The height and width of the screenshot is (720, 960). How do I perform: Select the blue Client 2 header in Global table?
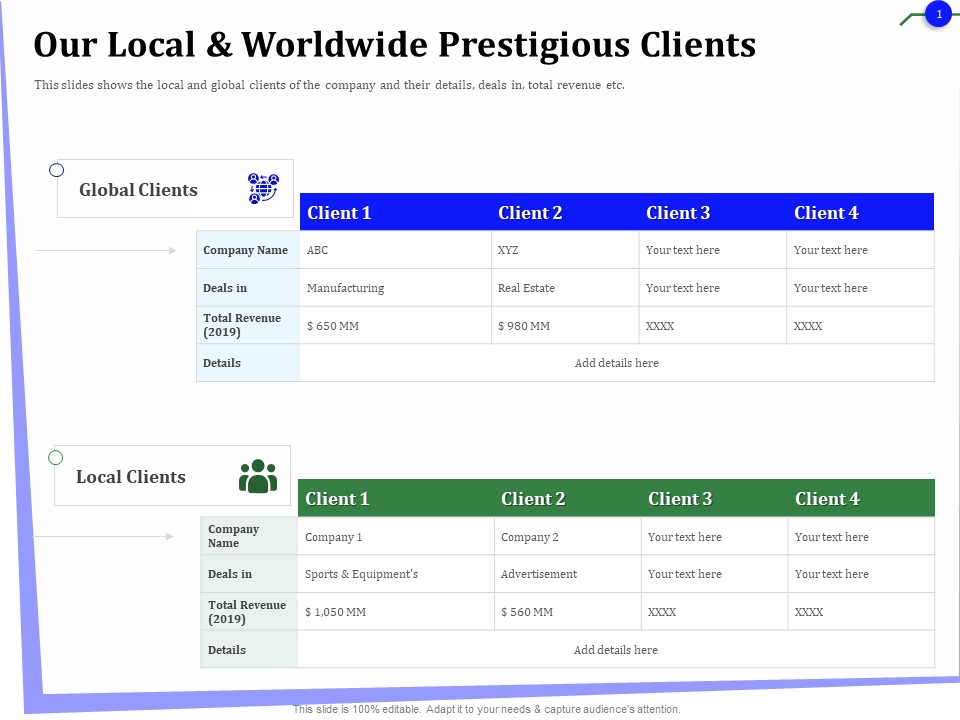point(565,212)
